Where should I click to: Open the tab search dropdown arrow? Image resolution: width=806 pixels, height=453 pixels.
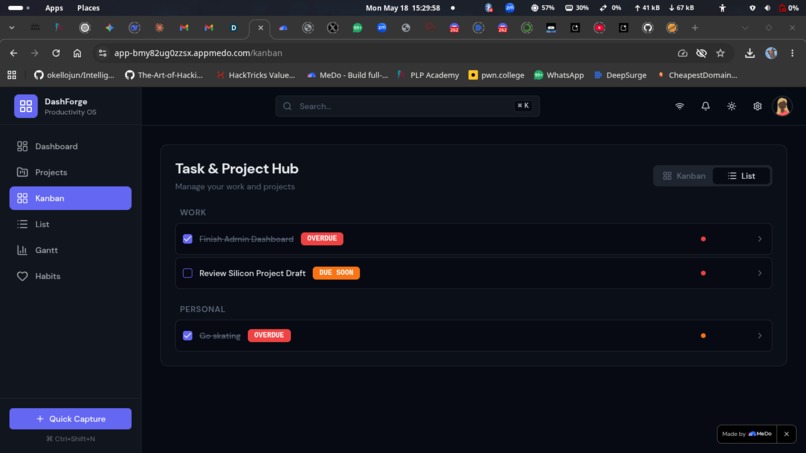tap(11, 28)
